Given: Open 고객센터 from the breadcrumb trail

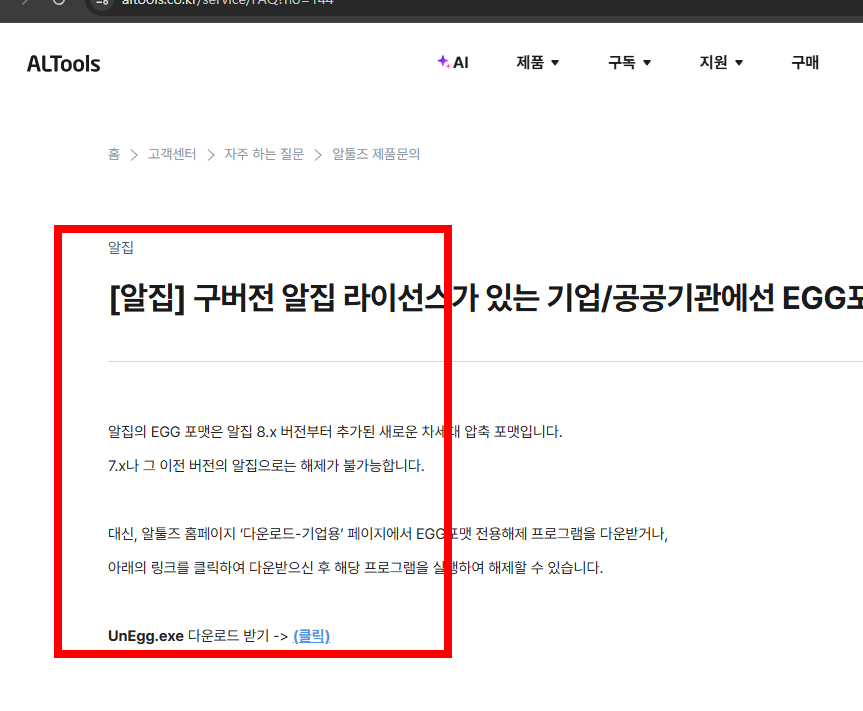Looking at the screenshot, I should pos(171,154).
